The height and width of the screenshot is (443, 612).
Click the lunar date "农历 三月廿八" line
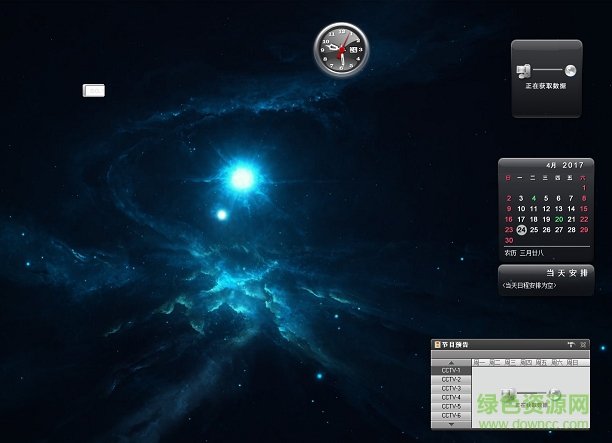tap(524, 253)
